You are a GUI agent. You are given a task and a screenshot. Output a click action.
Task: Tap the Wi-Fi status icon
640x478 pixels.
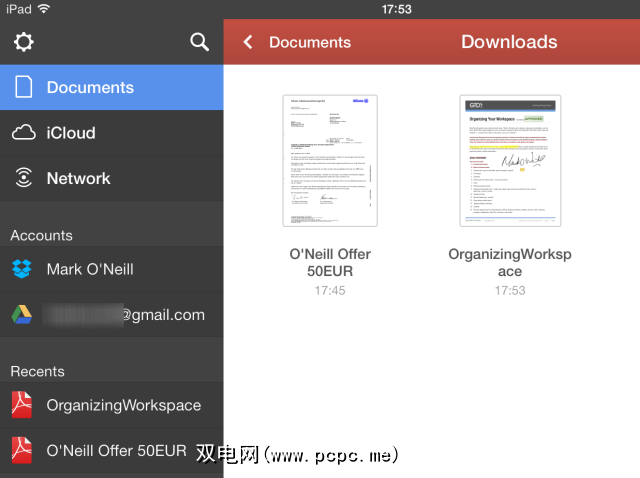[44, 9]
